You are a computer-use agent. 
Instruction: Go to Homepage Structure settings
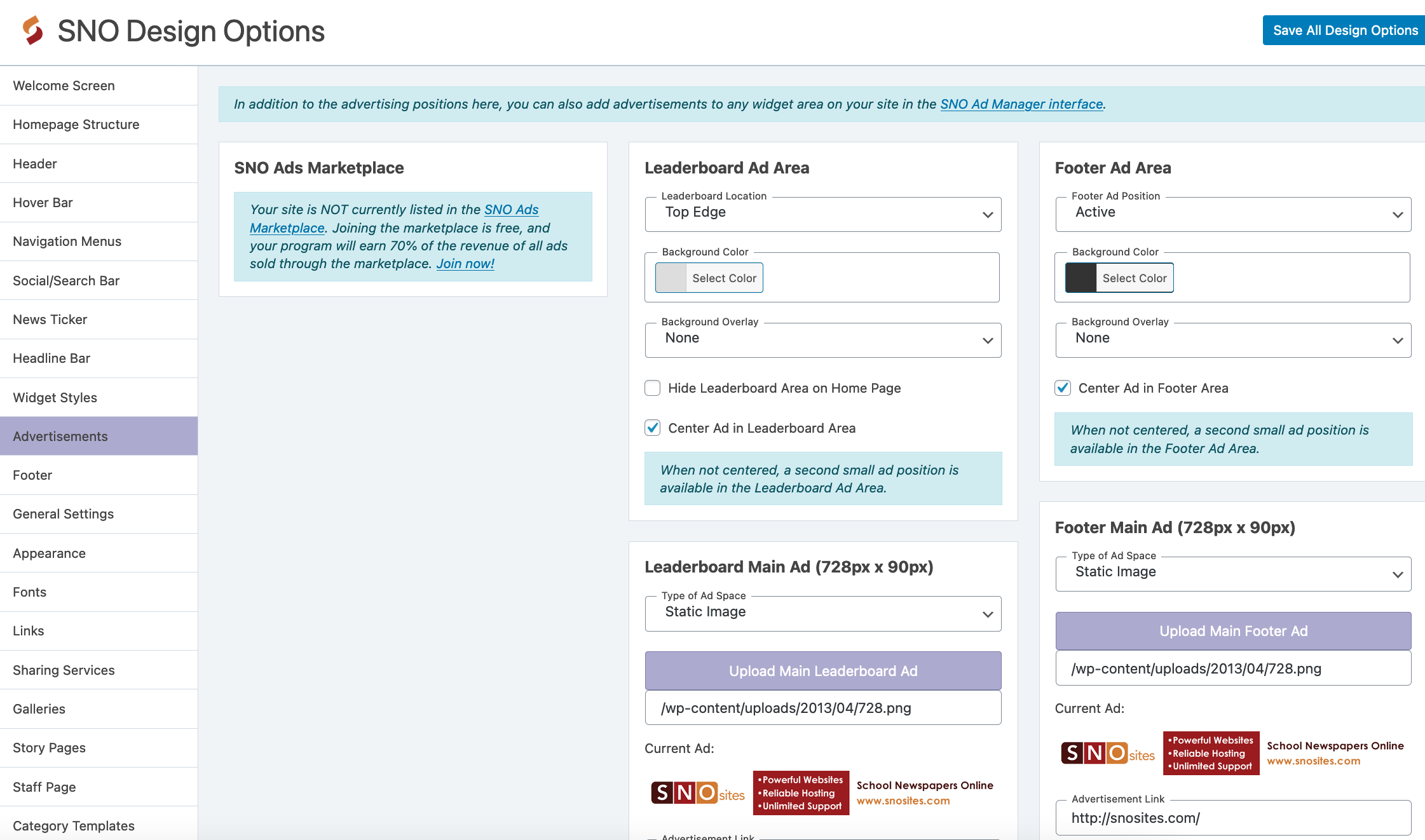click(99, 125)
